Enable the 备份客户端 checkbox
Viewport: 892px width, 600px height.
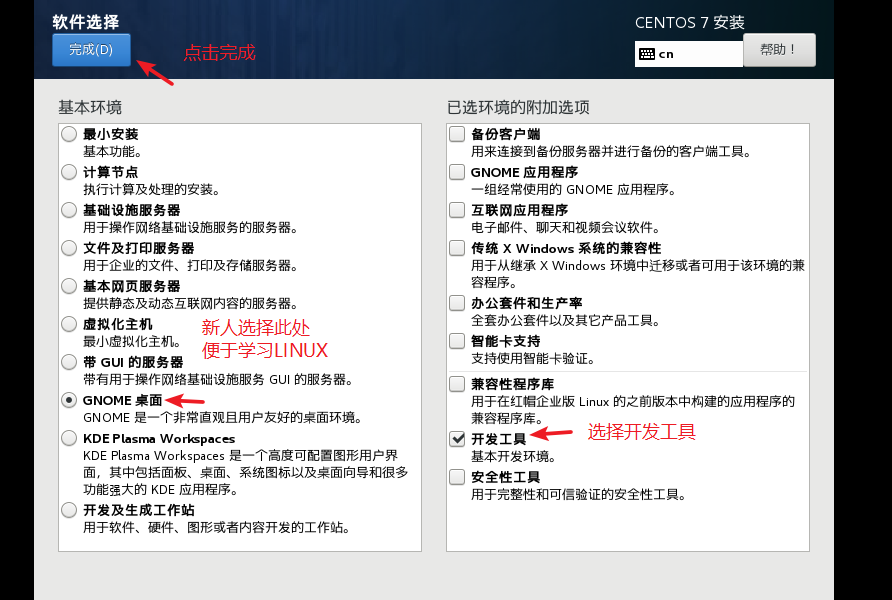coord(457,134)
